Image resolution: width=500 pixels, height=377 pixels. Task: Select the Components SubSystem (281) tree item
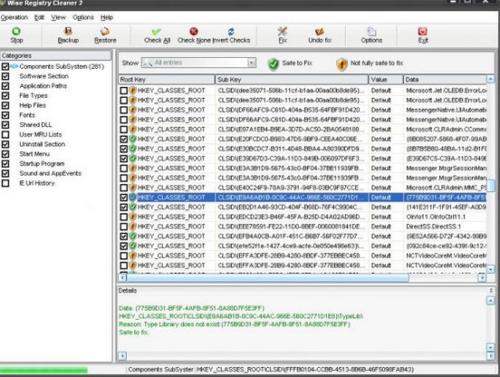pos(62,67)
